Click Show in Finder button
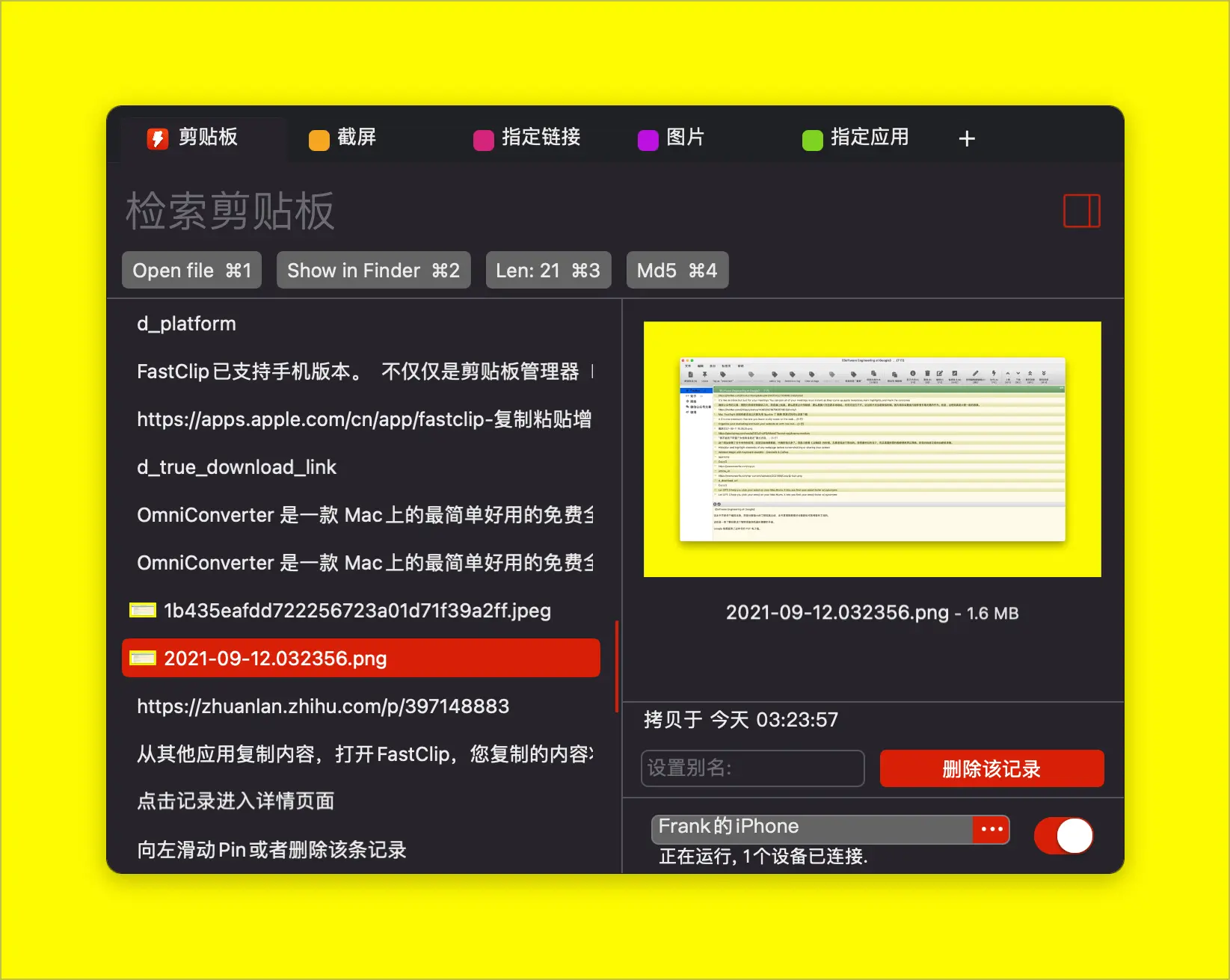 click(x=373, y=271)
